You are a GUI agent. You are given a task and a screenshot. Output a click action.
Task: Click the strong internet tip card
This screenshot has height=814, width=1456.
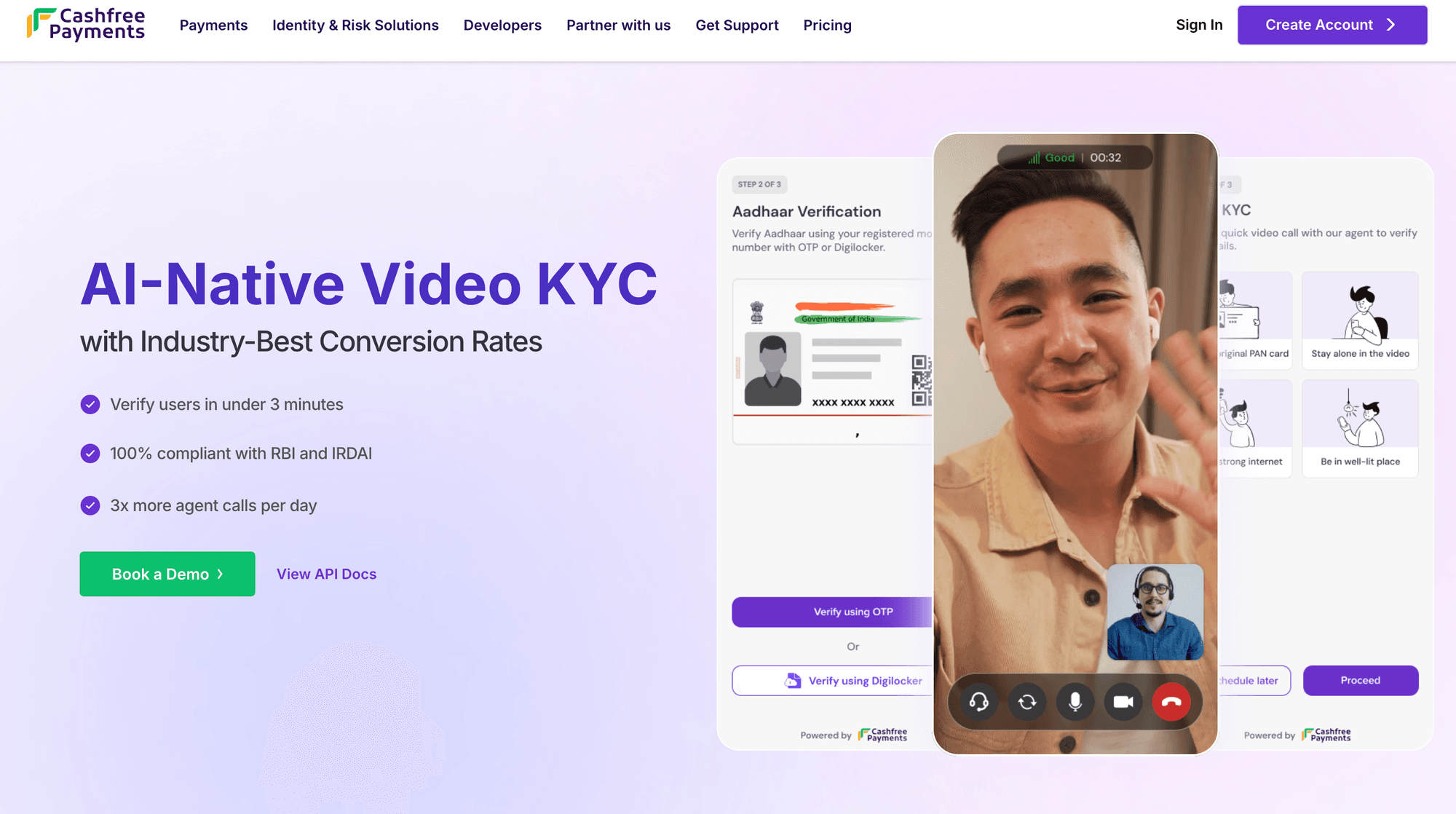pos(1255,428)
